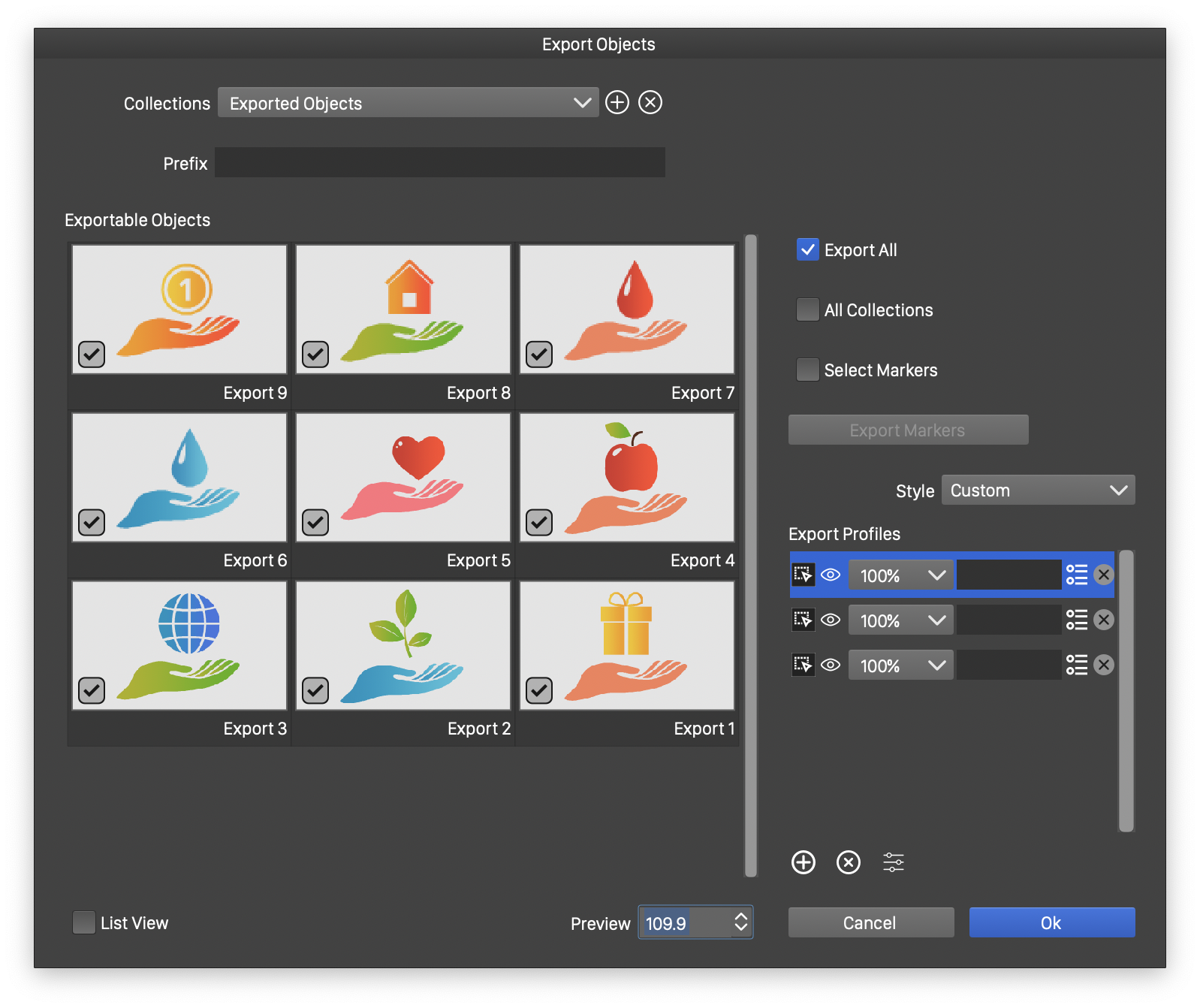Click the Ok button
This screenshot has width=1200, height=1008.
(x=1051, y=922)
